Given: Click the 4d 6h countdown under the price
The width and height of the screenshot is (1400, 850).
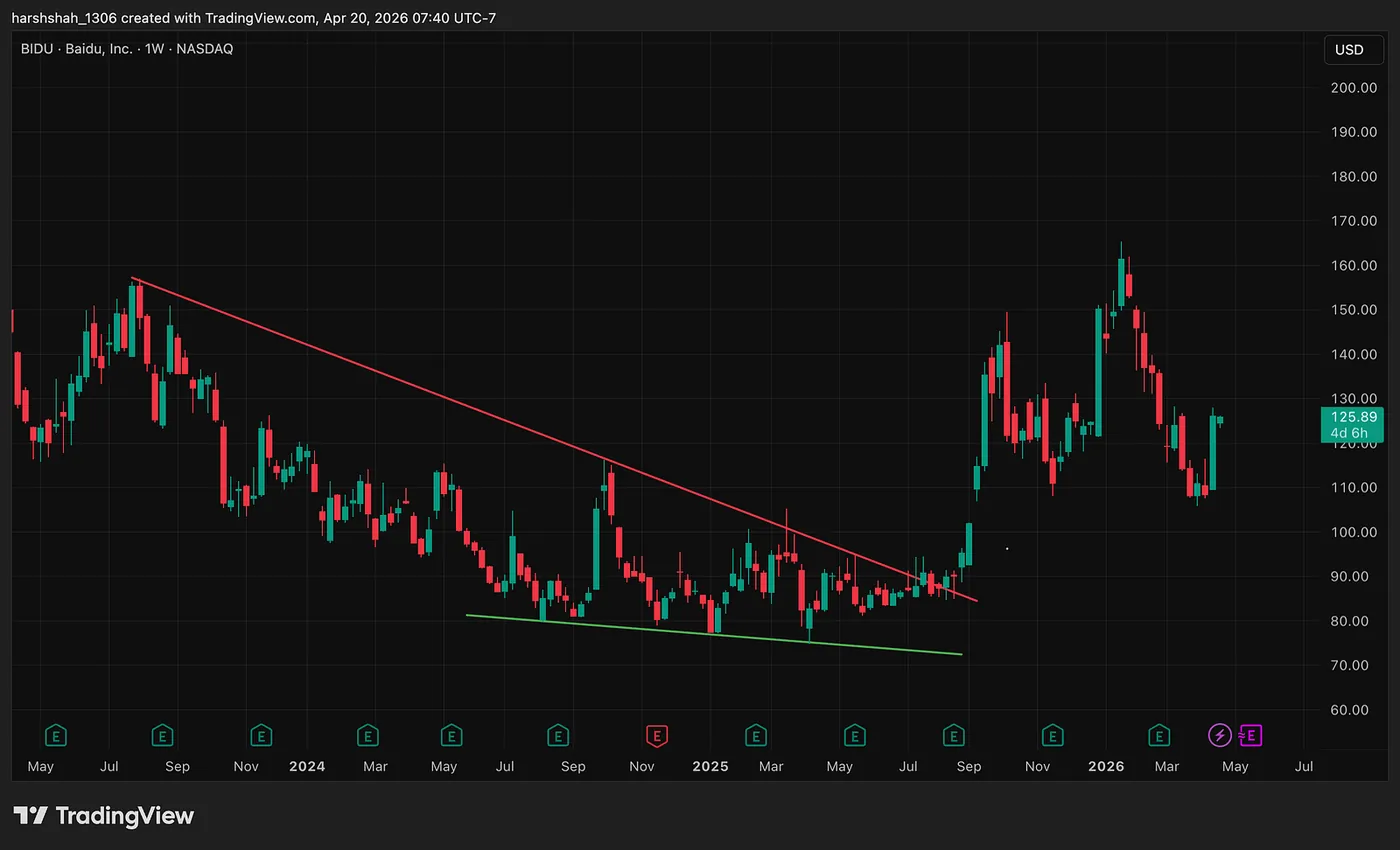Looking at the screenshot, I should (1347, 433).
